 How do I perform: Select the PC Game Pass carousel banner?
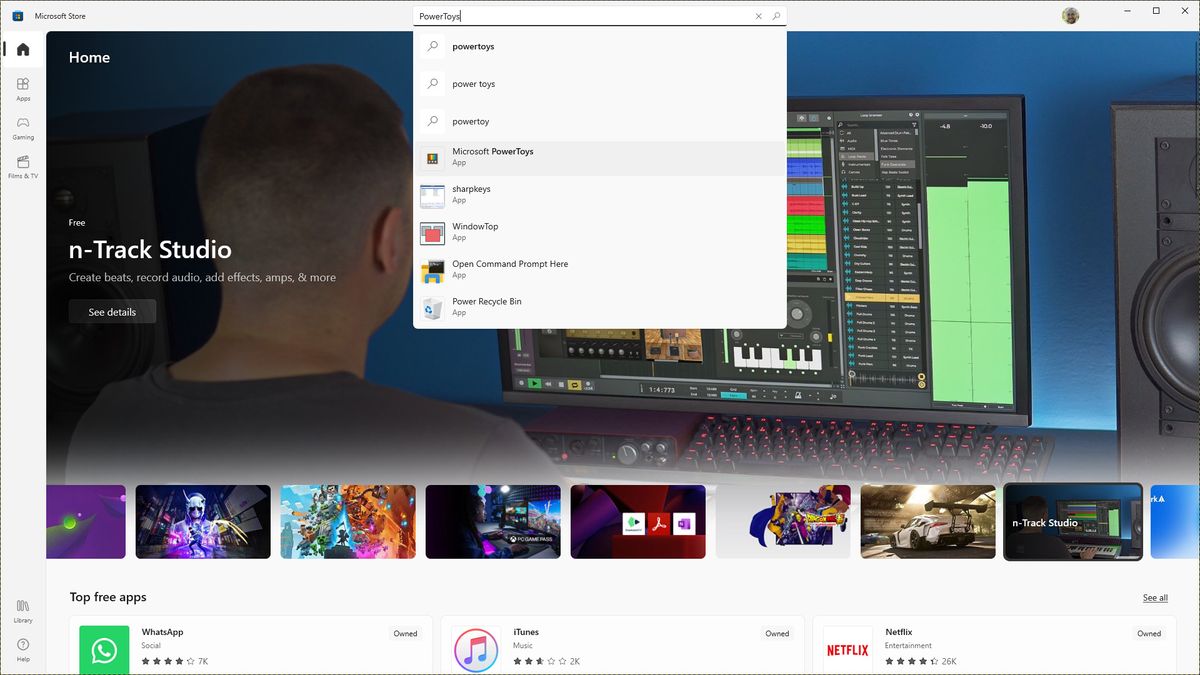coord(493,521)
